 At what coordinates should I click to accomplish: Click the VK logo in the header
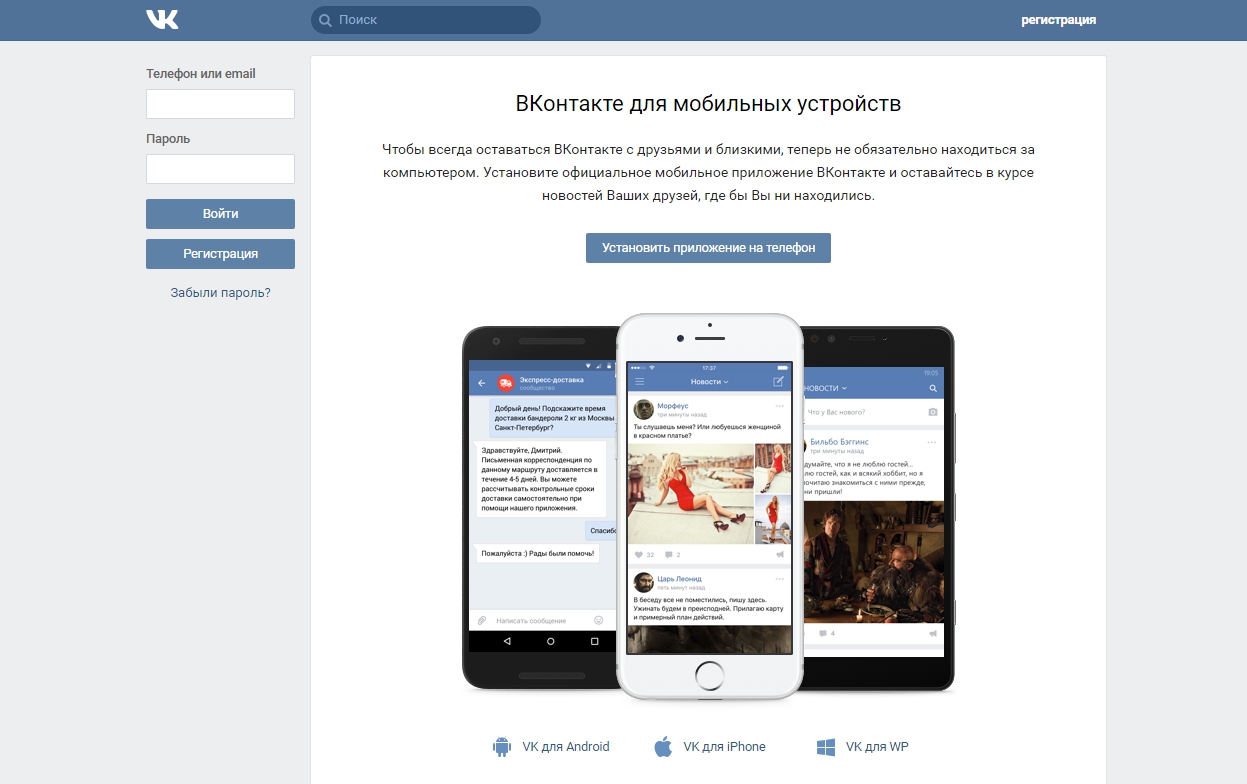pos(162,19)
